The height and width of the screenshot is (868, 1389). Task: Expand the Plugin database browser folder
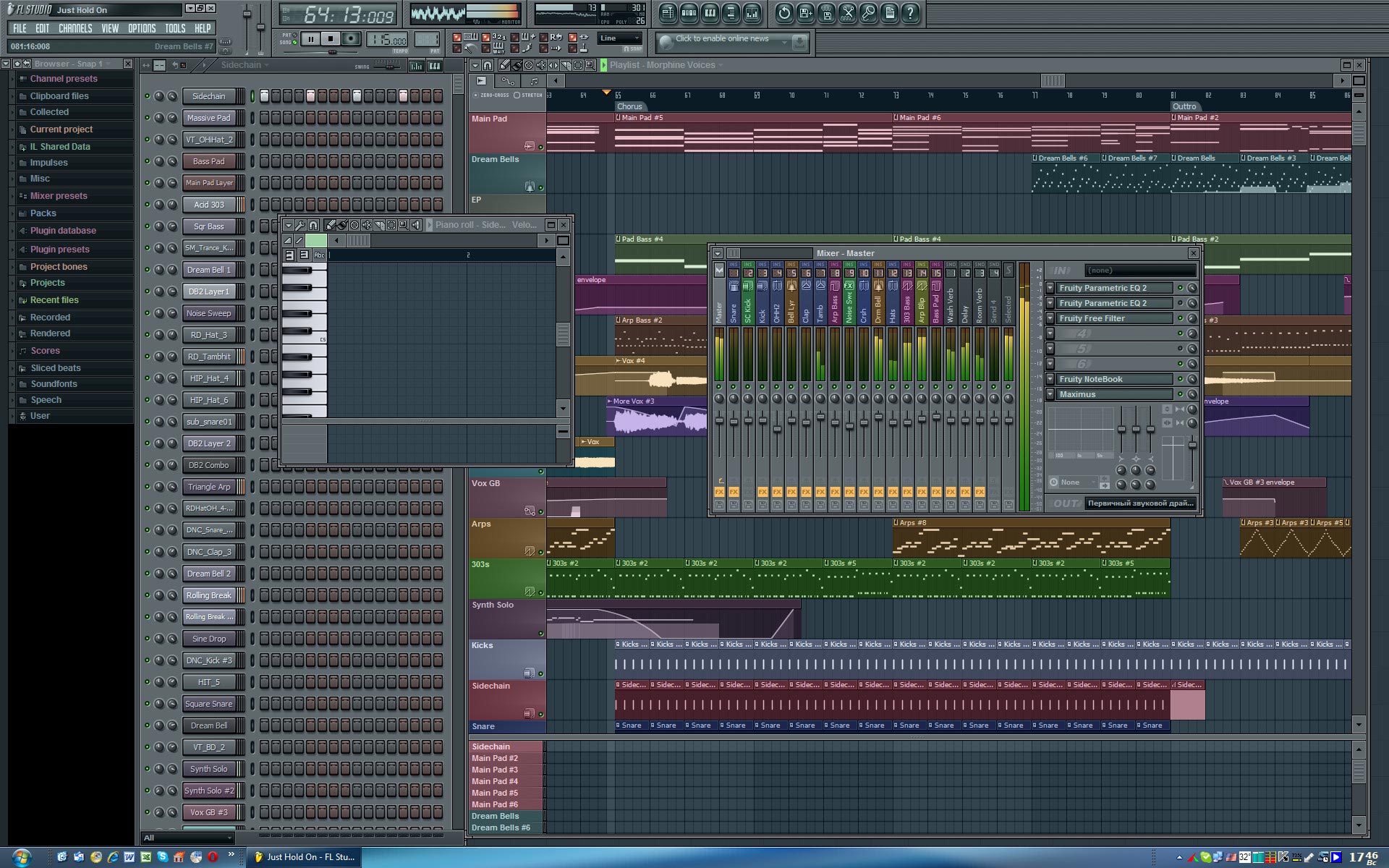click(63, 231)
